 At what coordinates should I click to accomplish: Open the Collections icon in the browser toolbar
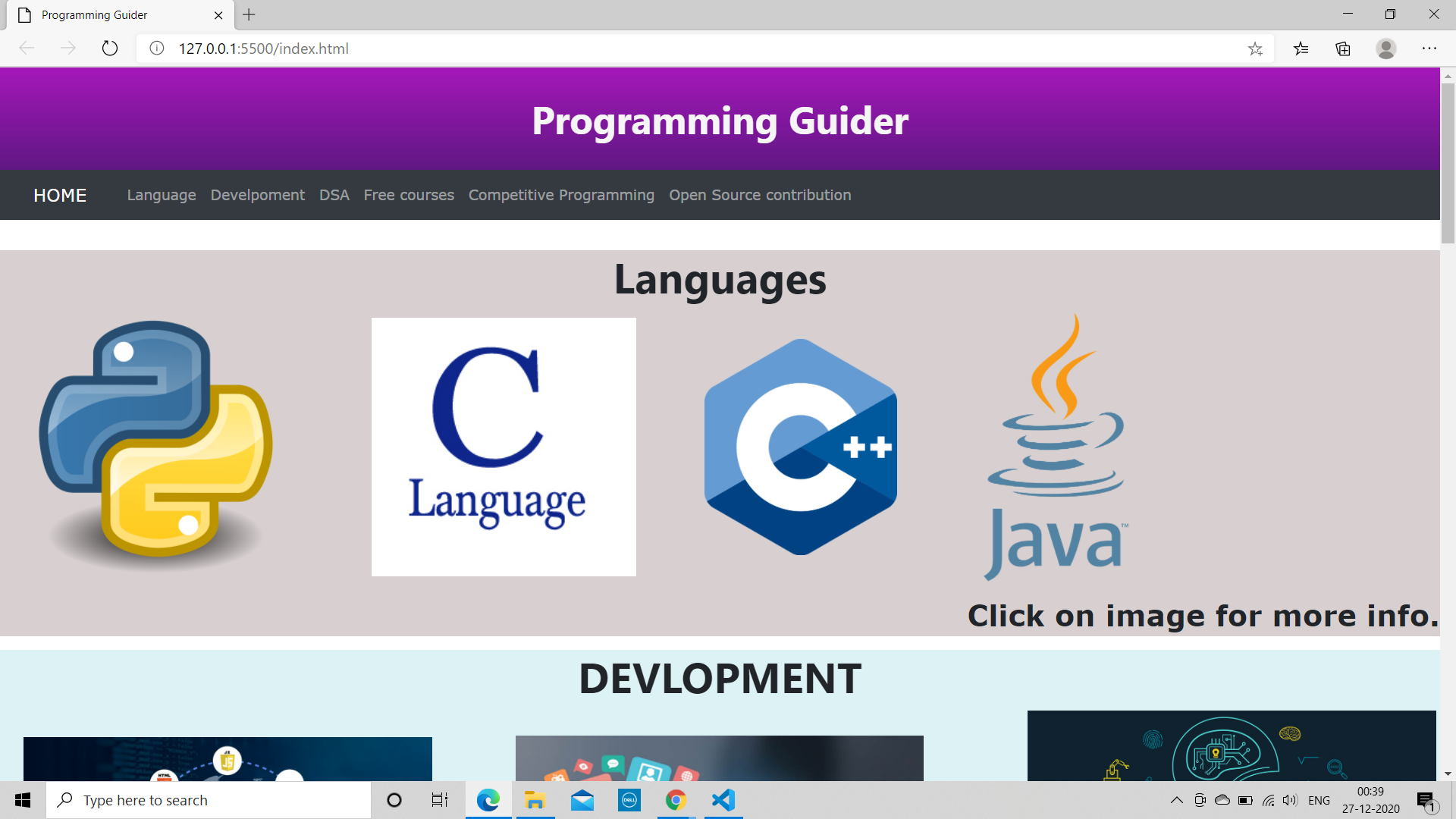click(x=1342, y=48)
